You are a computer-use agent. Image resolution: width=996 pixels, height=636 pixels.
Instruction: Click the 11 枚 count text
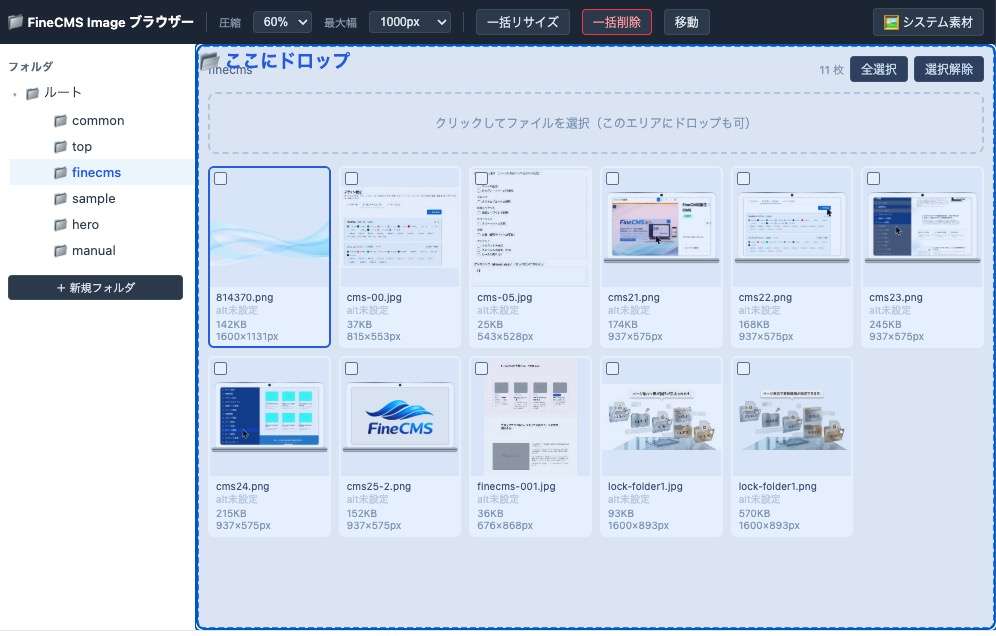click(831, 70)
